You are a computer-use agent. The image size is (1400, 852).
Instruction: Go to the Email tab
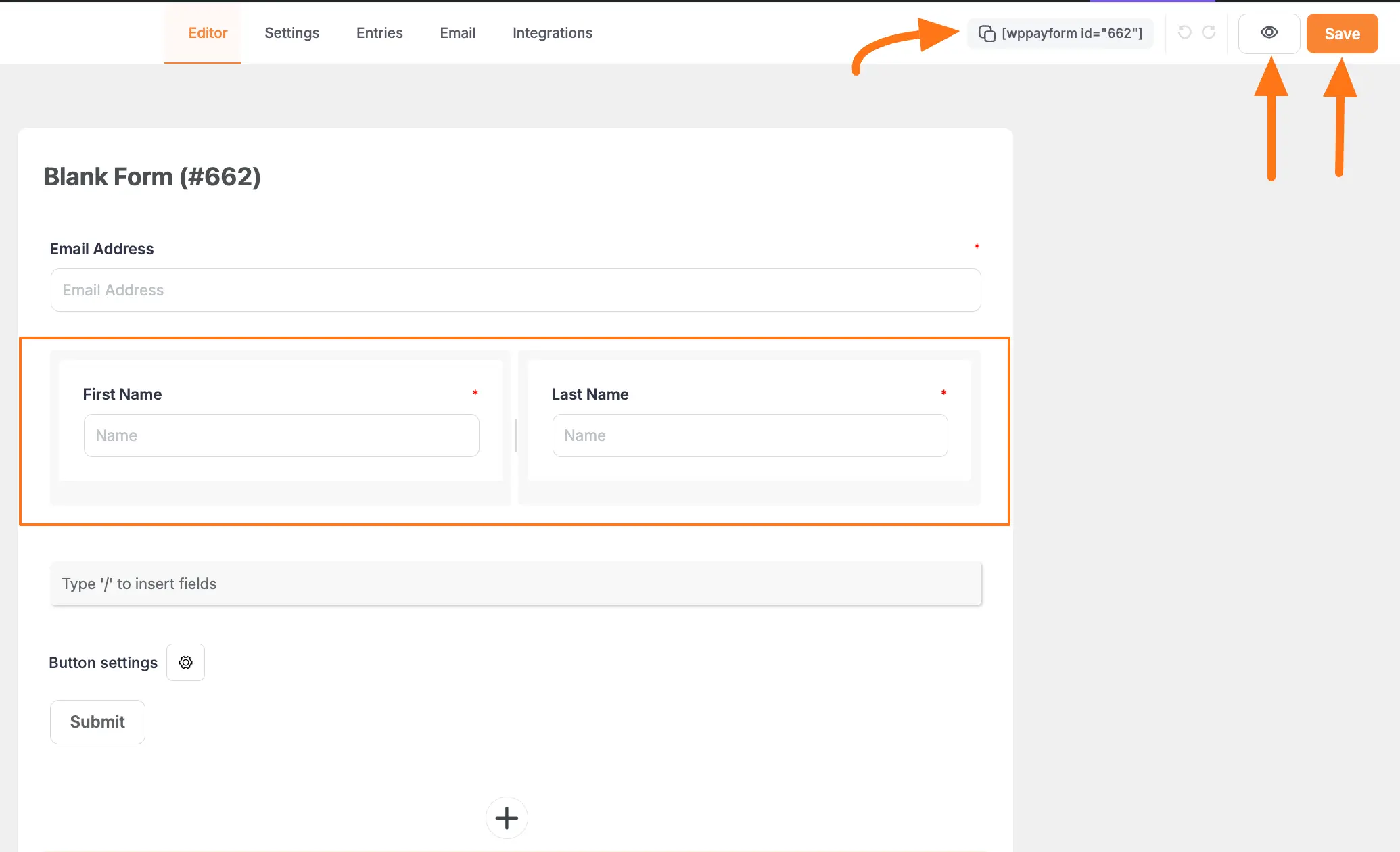[457, 33]
